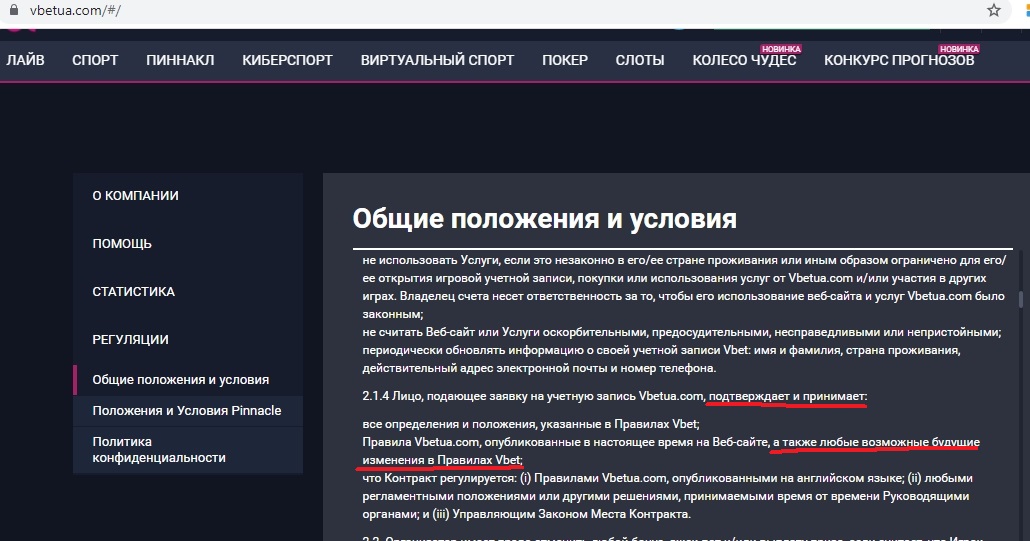
Task: Open the ПОКЕР section
Action: pos(565,60)
